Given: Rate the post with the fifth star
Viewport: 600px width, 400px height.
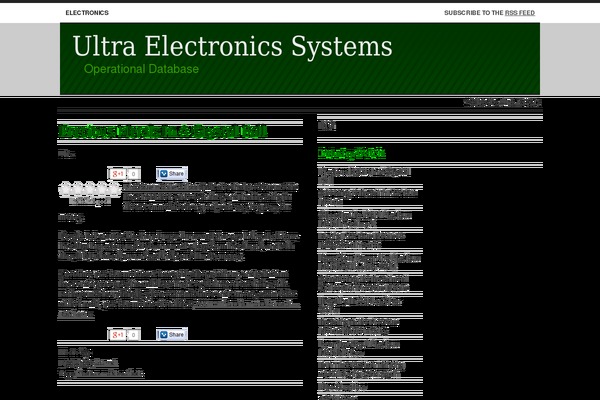Looking at the screenshot, I should [x=114, y=189].
